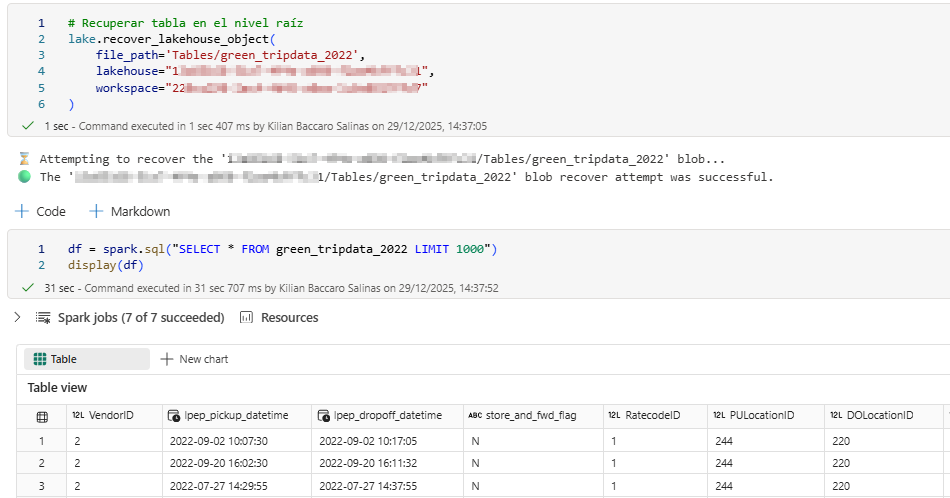Select the RatecodeID column header
950x498 pixels.
point(656,416)
